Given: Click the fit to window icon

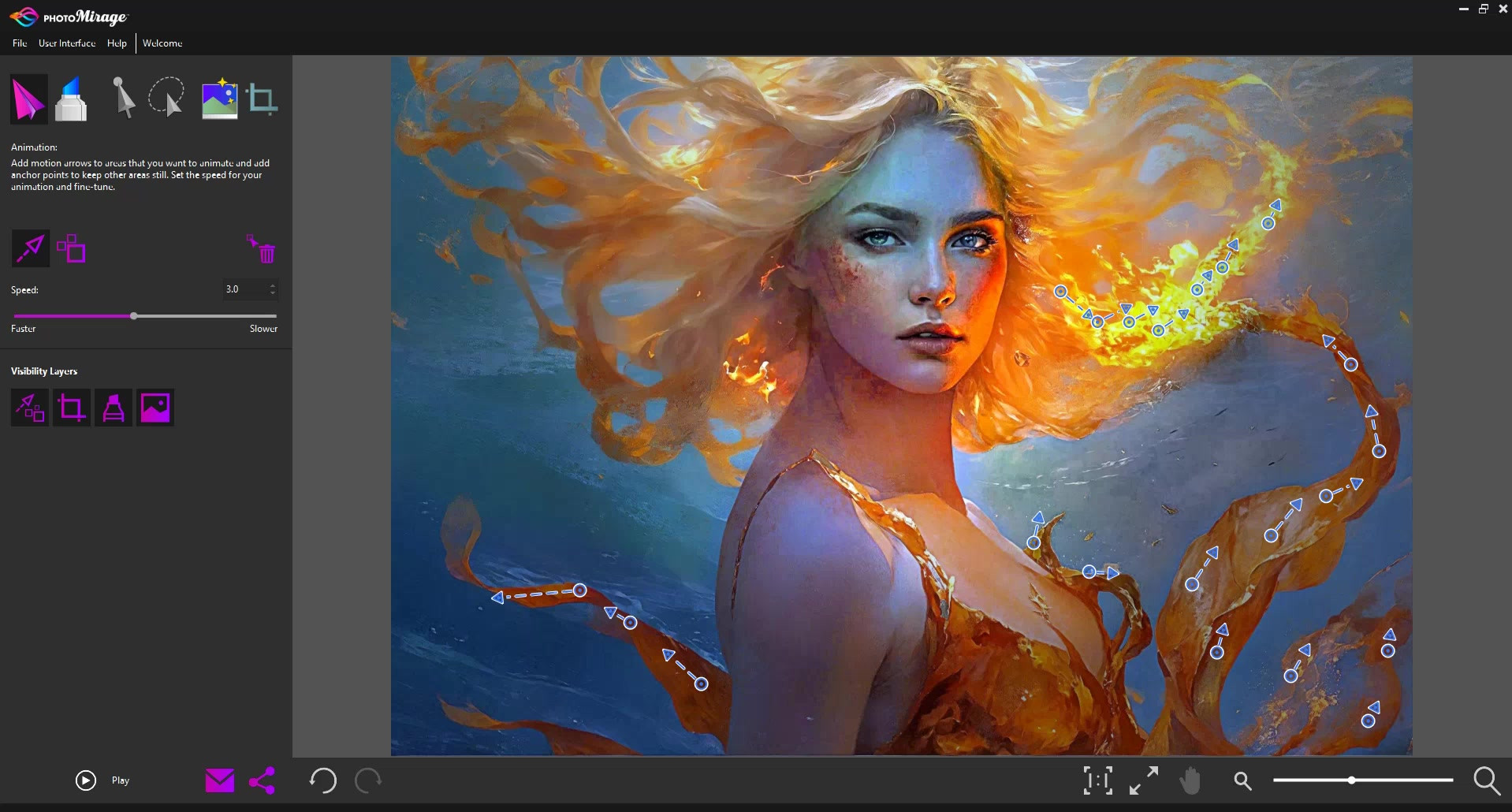Looking at the screenshot, I should [1144, 780].
